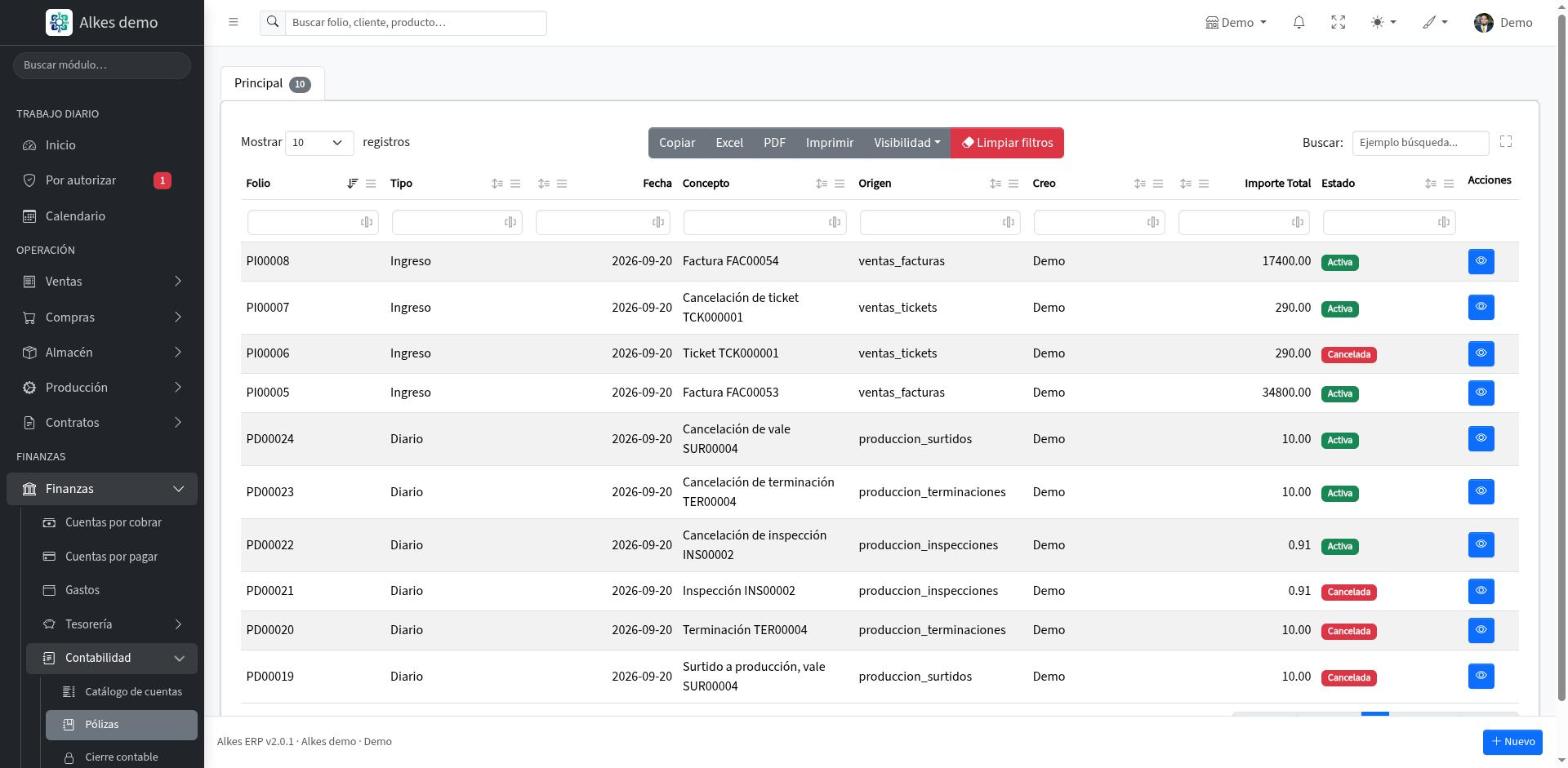This screenshot has height=768, width=1568.
Task: View details of póliza PD00024
Action: click(x=1481, y=438)
